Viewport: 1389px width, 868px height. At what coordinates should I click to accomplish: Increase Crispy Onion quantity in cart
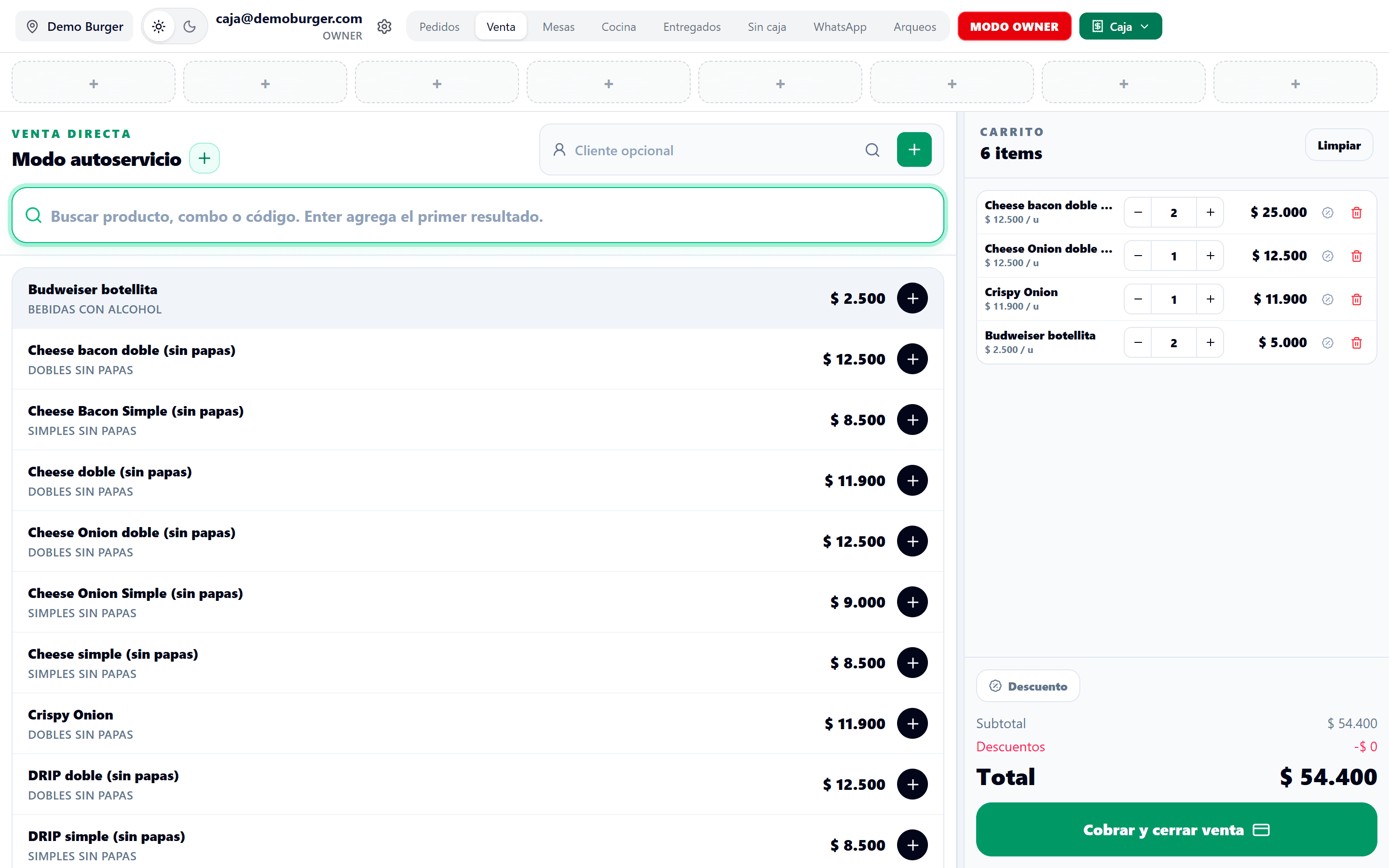point(1210,299)
